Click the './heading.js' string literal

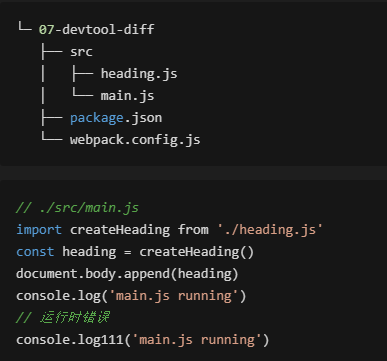269,230
